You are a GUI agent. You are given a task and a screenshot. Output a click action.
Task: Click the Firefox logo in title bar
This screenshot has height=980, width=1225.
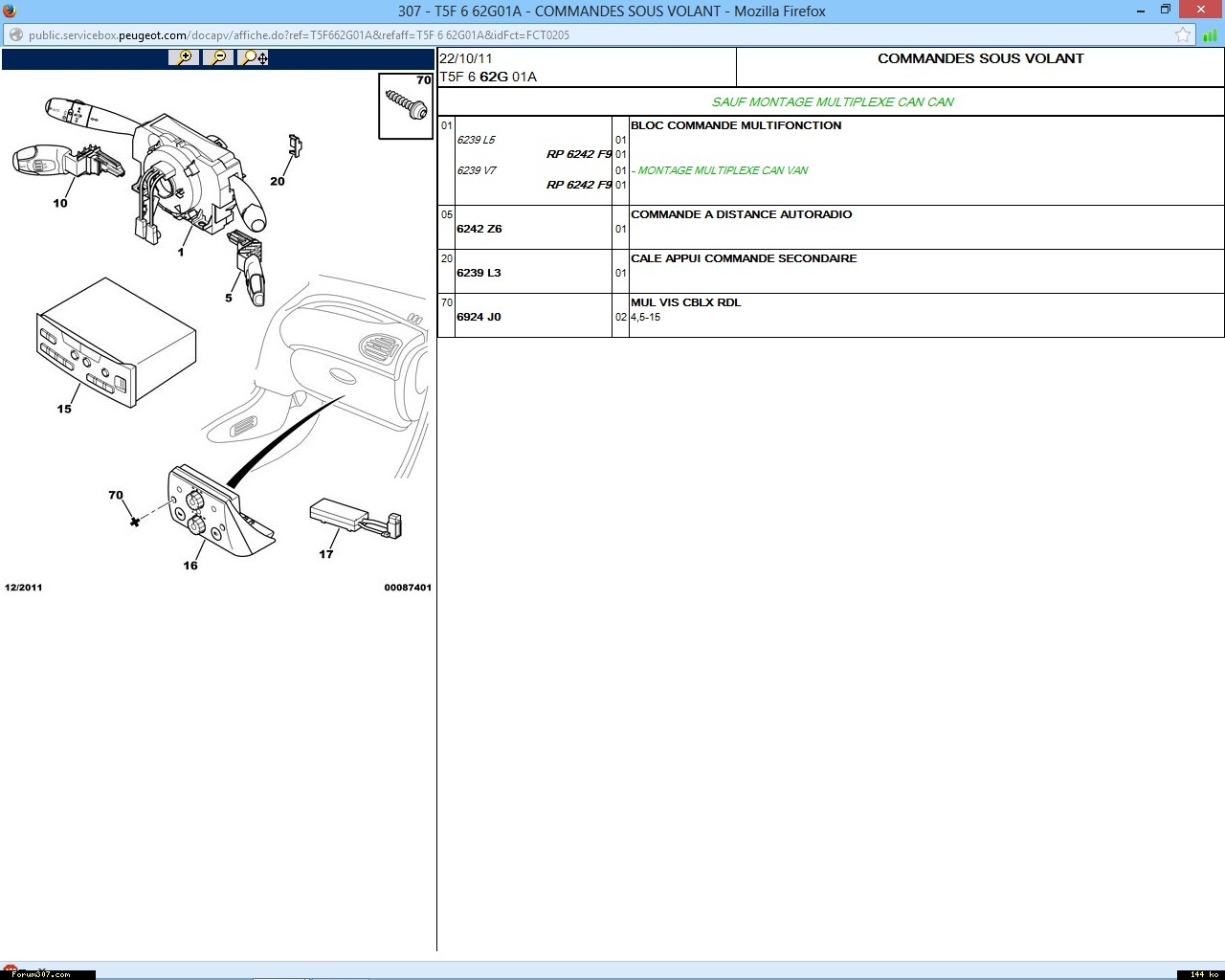pos(10,11)
